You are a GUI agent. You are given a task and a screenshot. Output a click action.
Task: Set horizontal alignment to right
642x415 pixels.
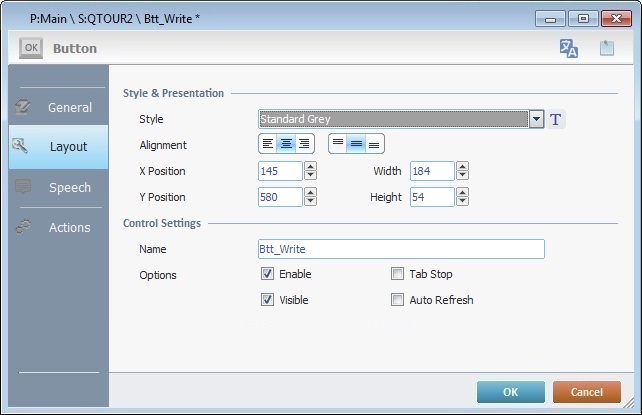(x=304, y=144)
